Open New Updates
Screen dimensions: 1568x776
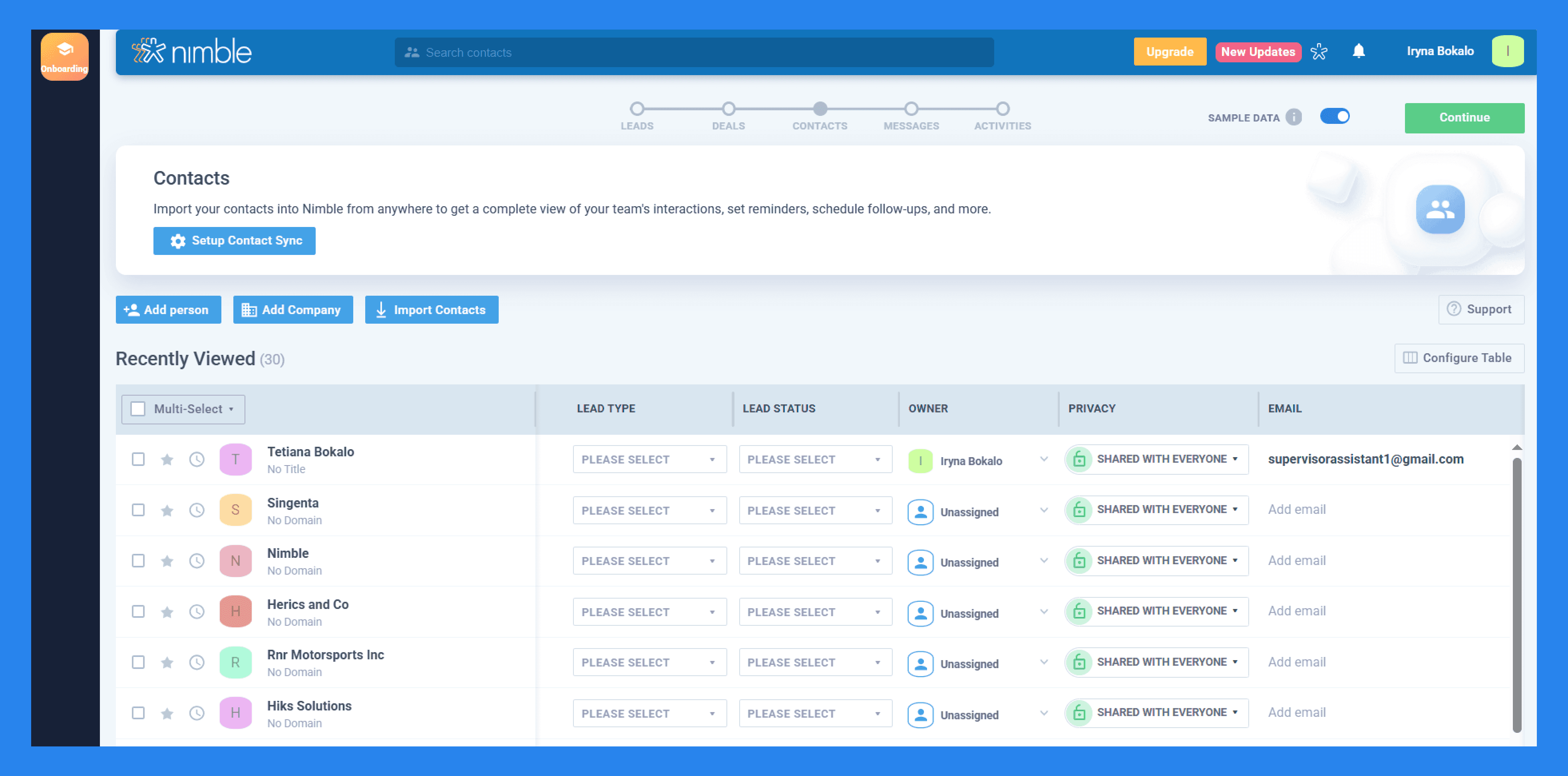(x=1258, y=52)
